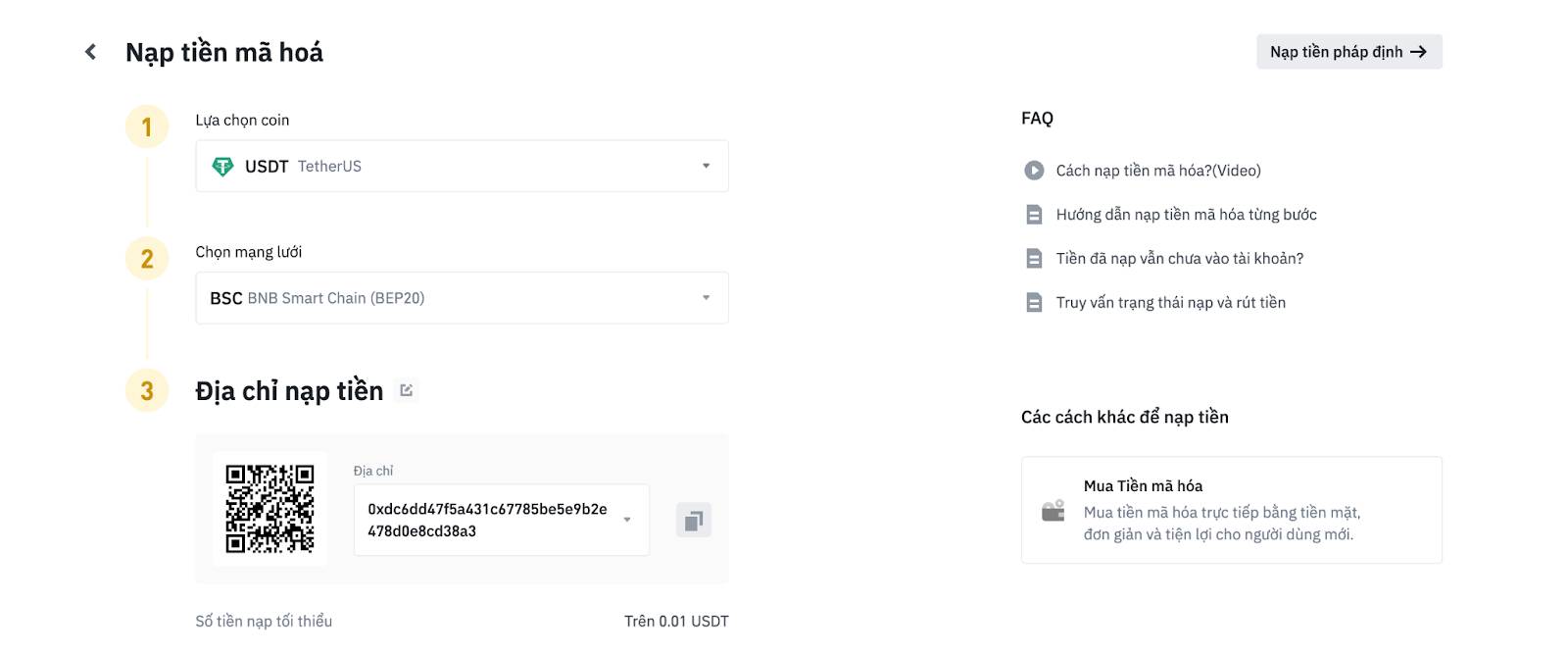Screen dimensions: 1568x653
Task: Open the USDT coin selection dropdown
Action: click(x=462, y=166)
